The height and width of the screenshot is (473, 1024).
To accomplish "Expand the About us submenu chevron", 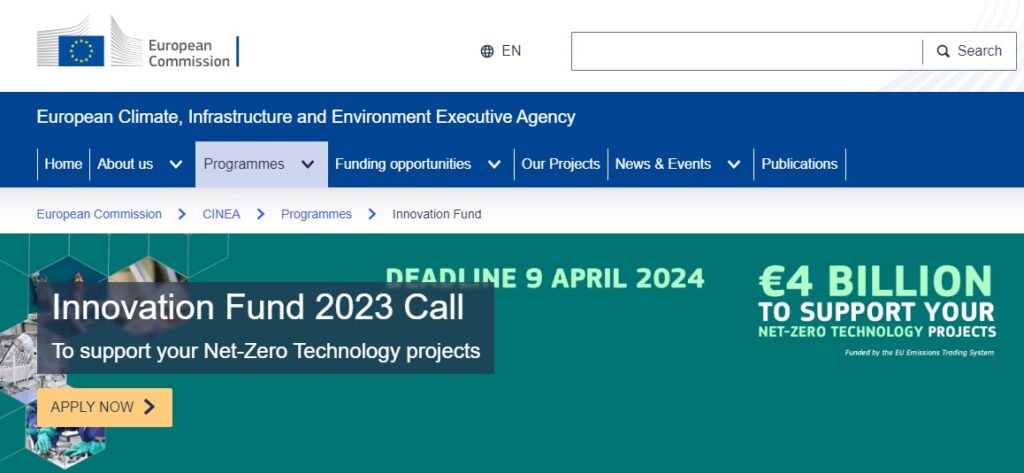I will click(176, 165).
